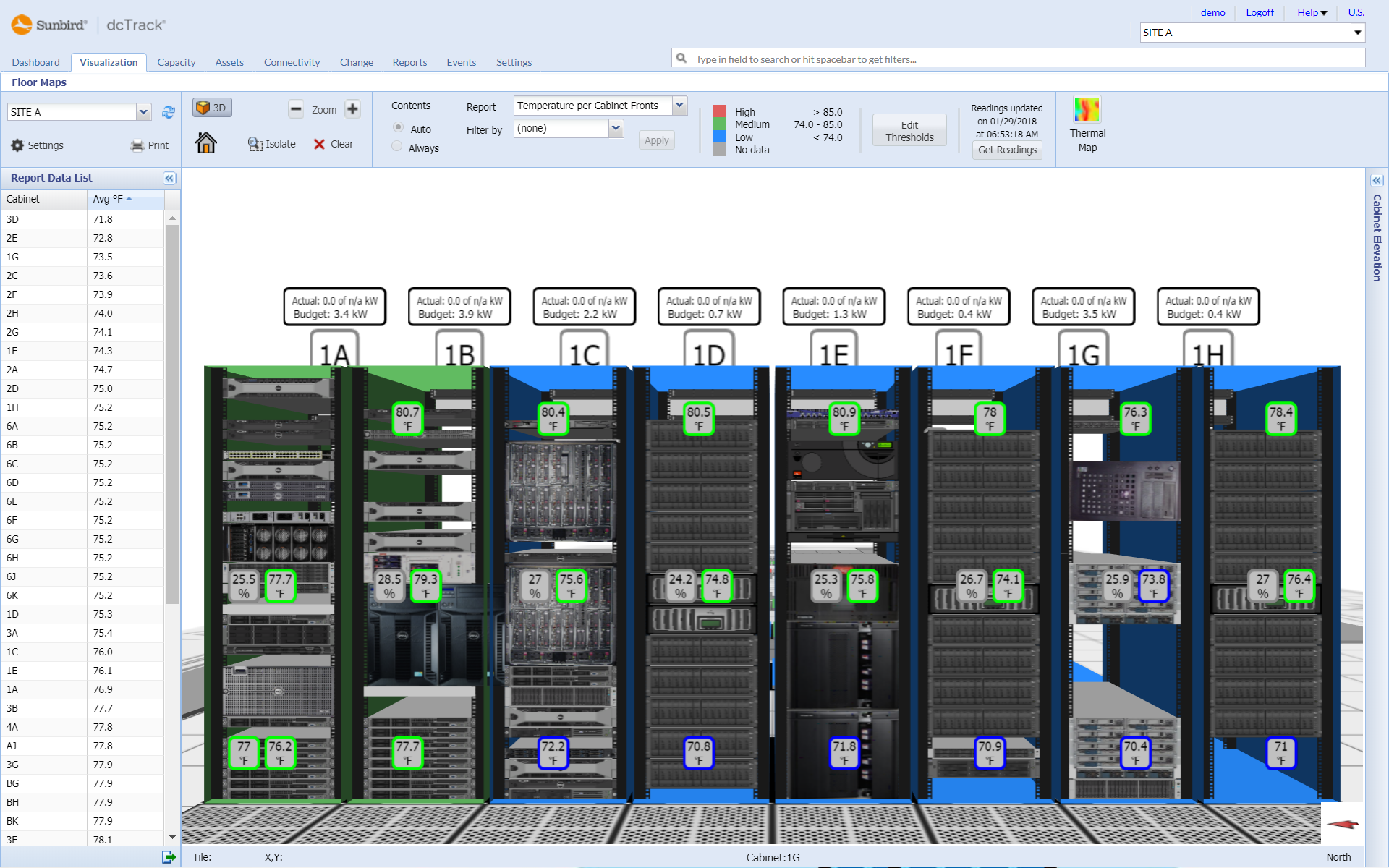Select the Auto contents radio button
The height and width of the screenshot is (868, 1389).
tap(398, 127)
